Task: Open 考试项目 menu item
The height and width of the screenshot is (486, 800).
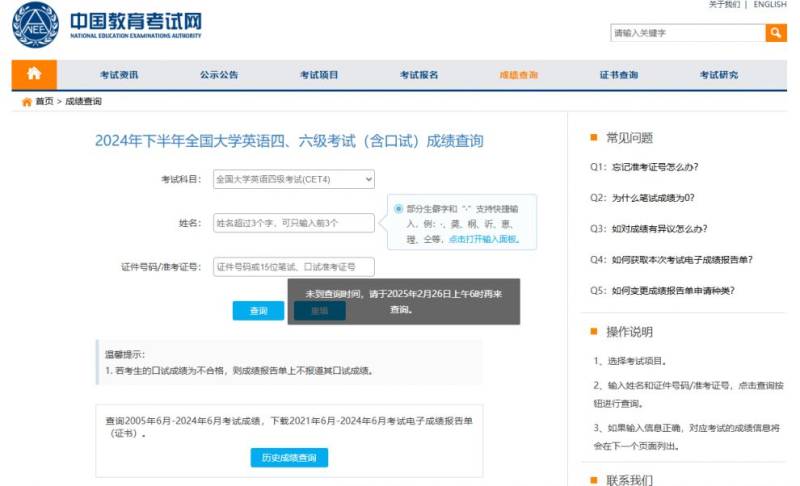Action: click(319, 75)
